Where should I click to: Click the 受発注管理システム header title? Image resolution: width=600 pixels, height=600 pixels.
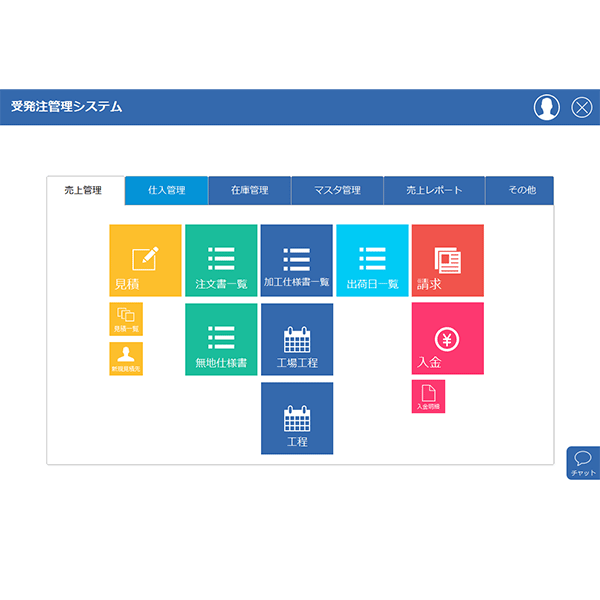pos(66,106)
